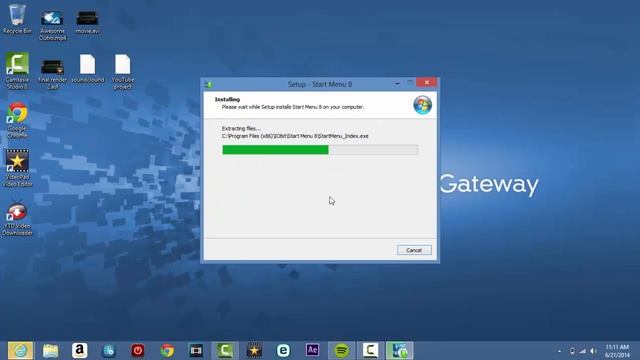Select the final render 2.avi desktop file

pyautogui.click(x=53, y=73)
